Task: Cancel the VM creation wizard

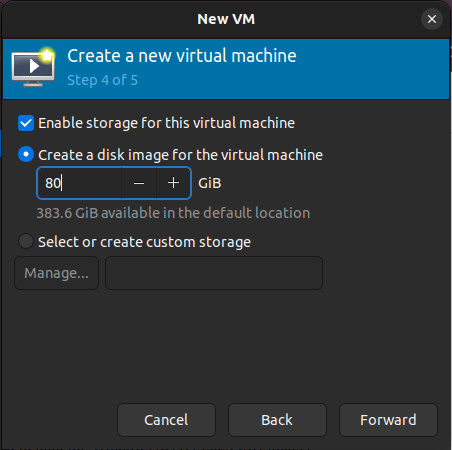Action: coord(166,420)
